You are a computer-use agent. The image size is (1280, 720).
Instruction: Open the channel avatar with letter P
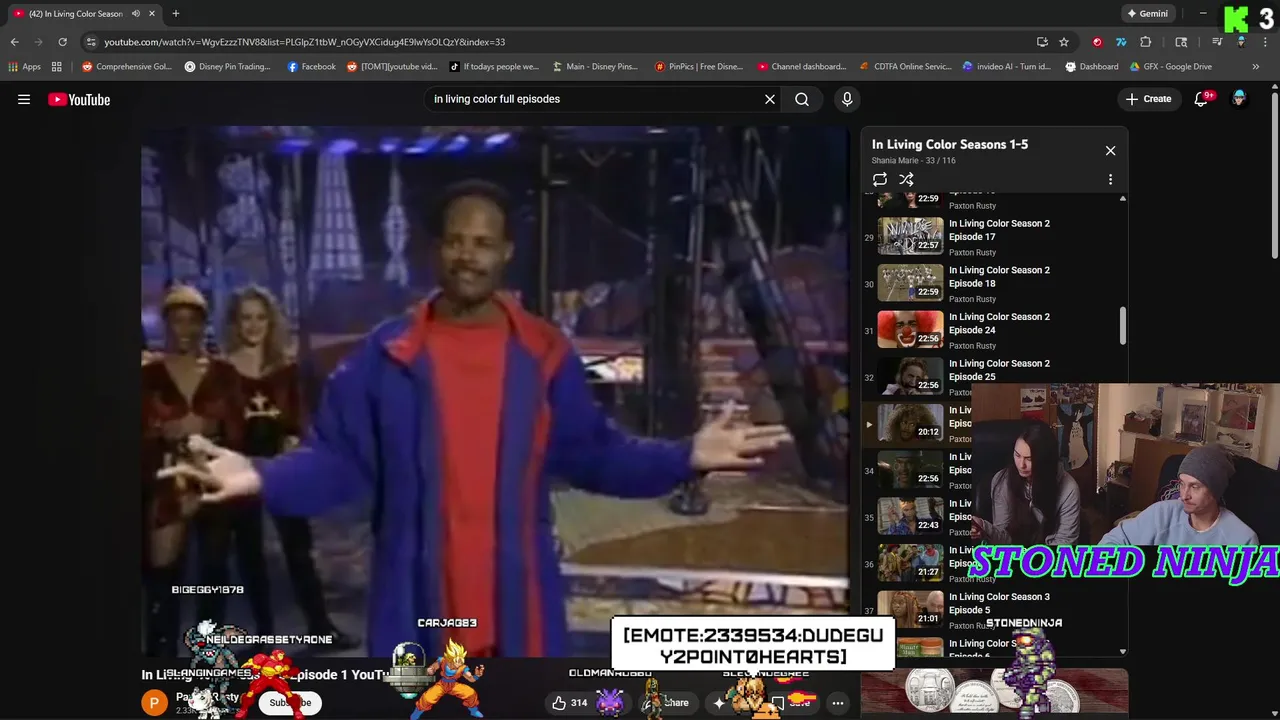[x=154, y=703]
